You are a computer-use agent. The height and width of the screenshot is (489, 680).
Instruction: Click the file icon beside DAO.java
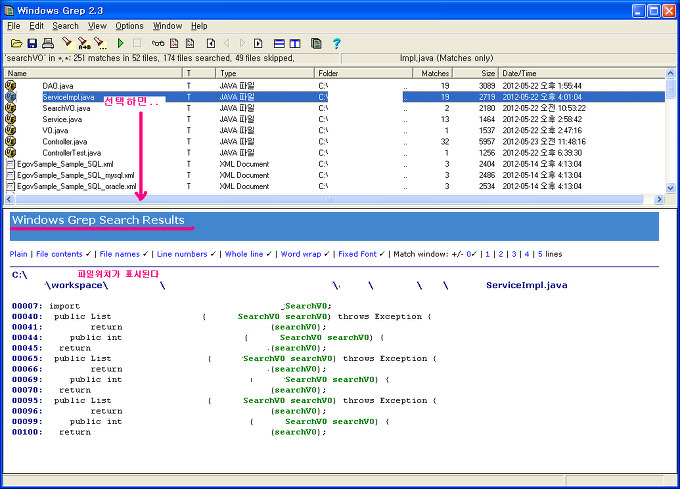[10, 85]
